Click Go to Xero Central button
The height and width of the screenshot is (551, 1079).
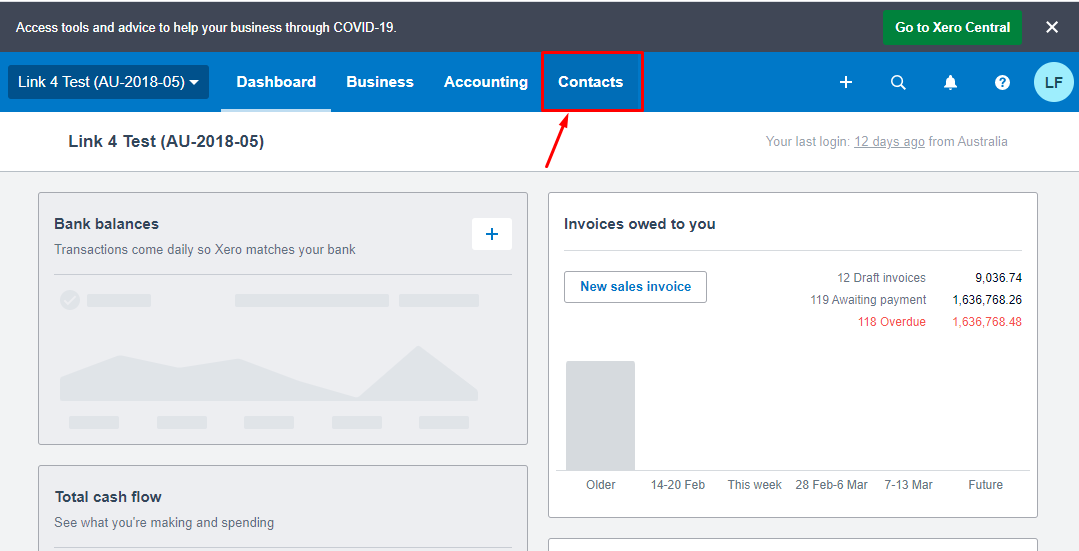952,28
